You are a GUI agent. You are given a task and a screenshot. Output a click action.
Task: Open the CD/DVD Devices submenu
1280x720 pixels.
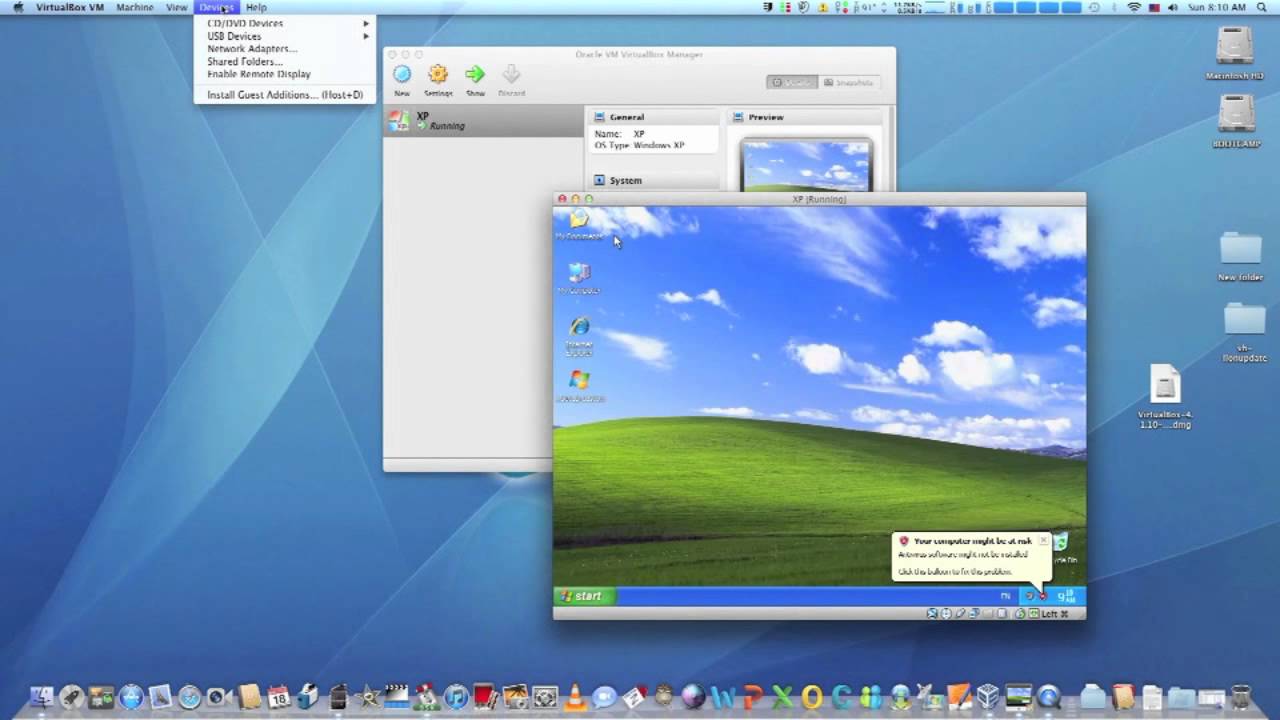click(285, 23)
